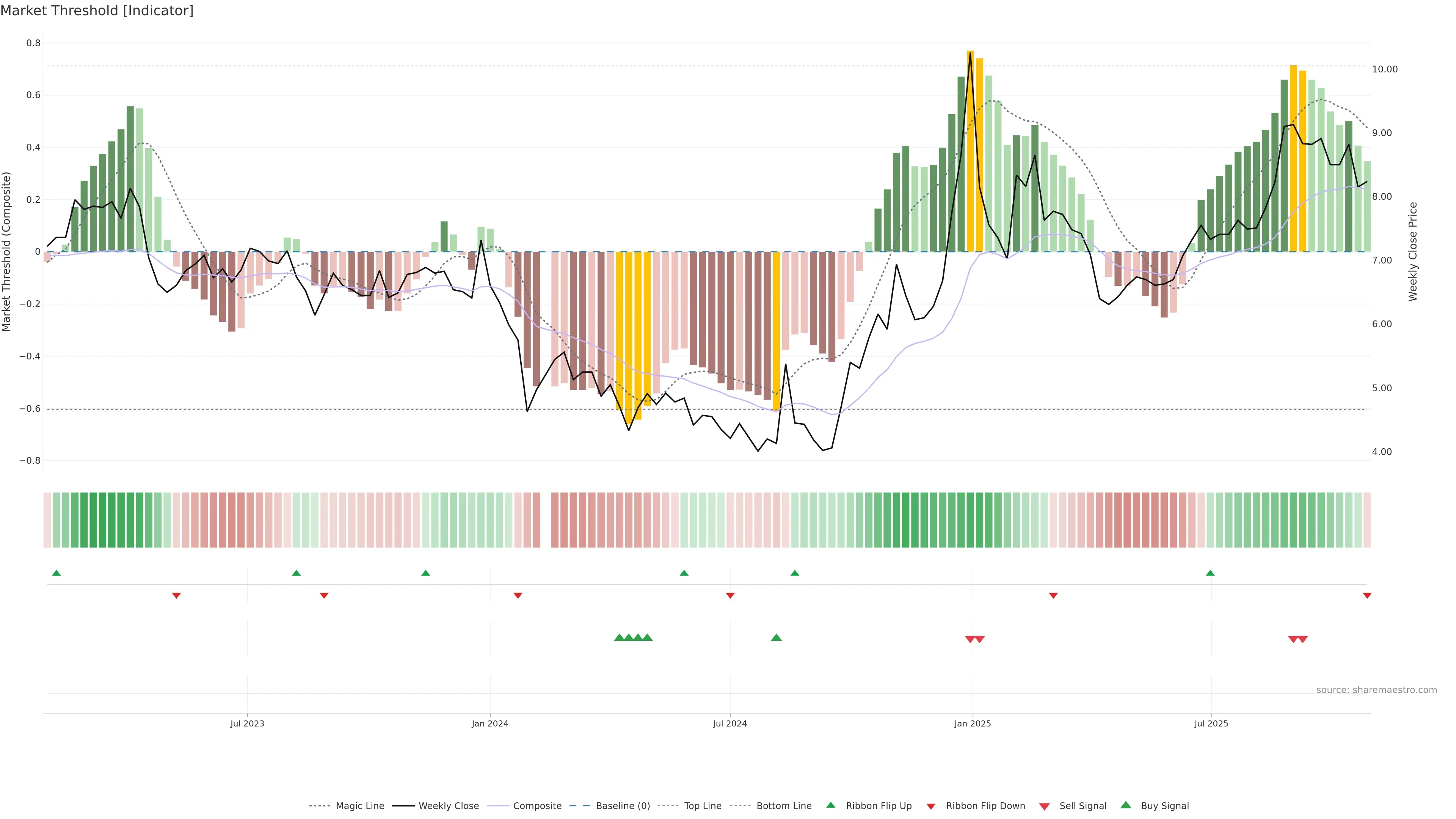Click the last red Ribbon Flip Down marker
This screenshot has height=819, width=1456.
click(1367, 596)
